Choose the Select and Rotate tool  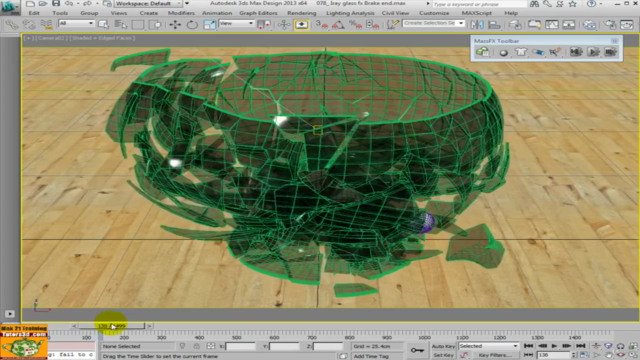tap(192, 24)
